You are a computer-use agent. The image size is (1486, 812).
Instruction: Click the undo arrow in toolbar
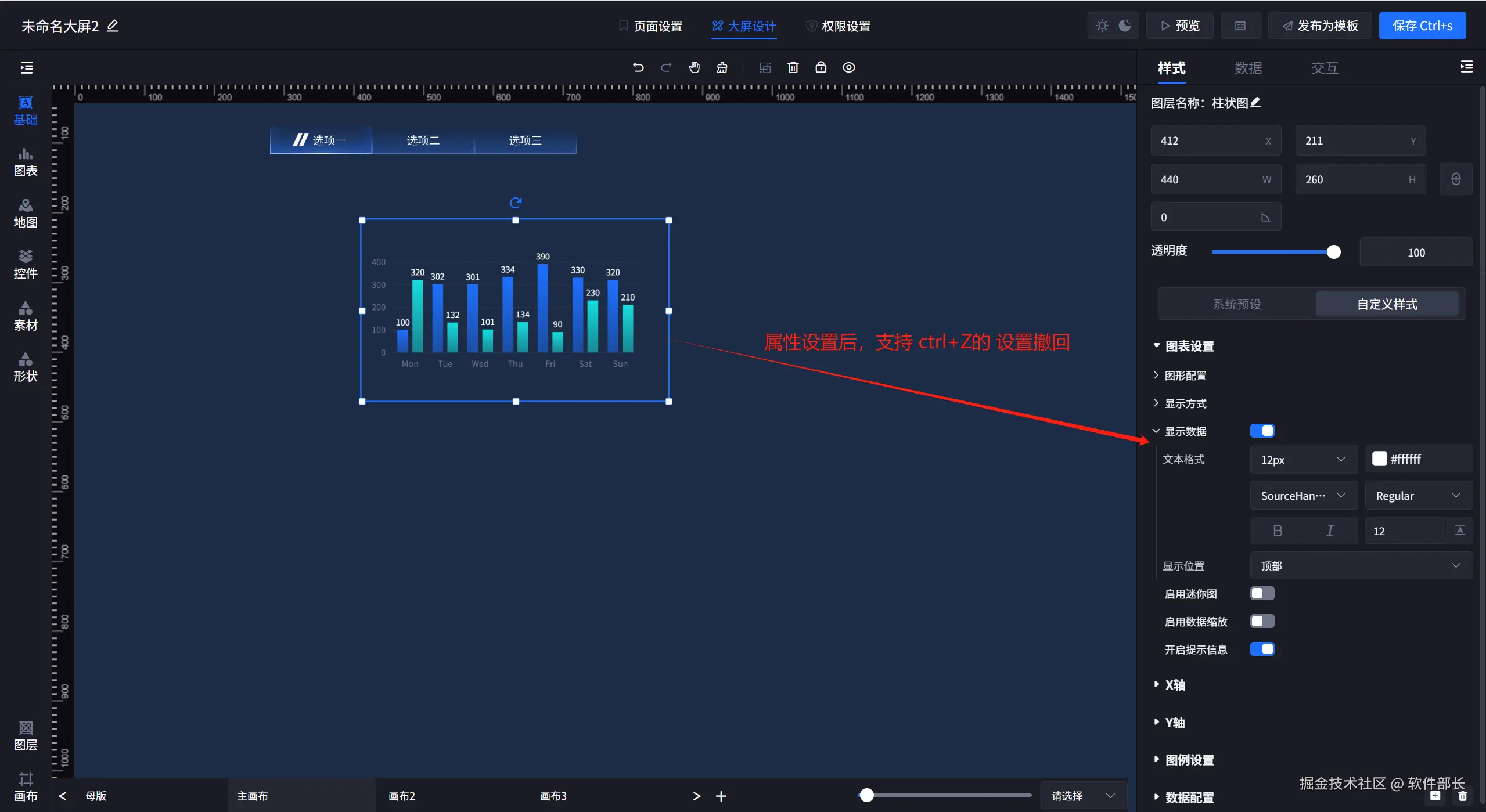(638, 67)
